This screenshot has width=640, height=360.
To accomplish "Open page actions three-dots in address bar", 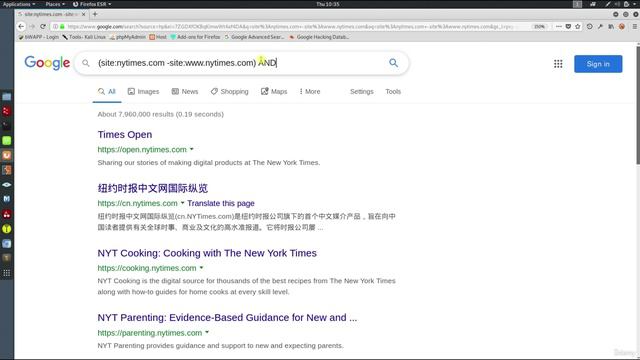I will 558,27.
